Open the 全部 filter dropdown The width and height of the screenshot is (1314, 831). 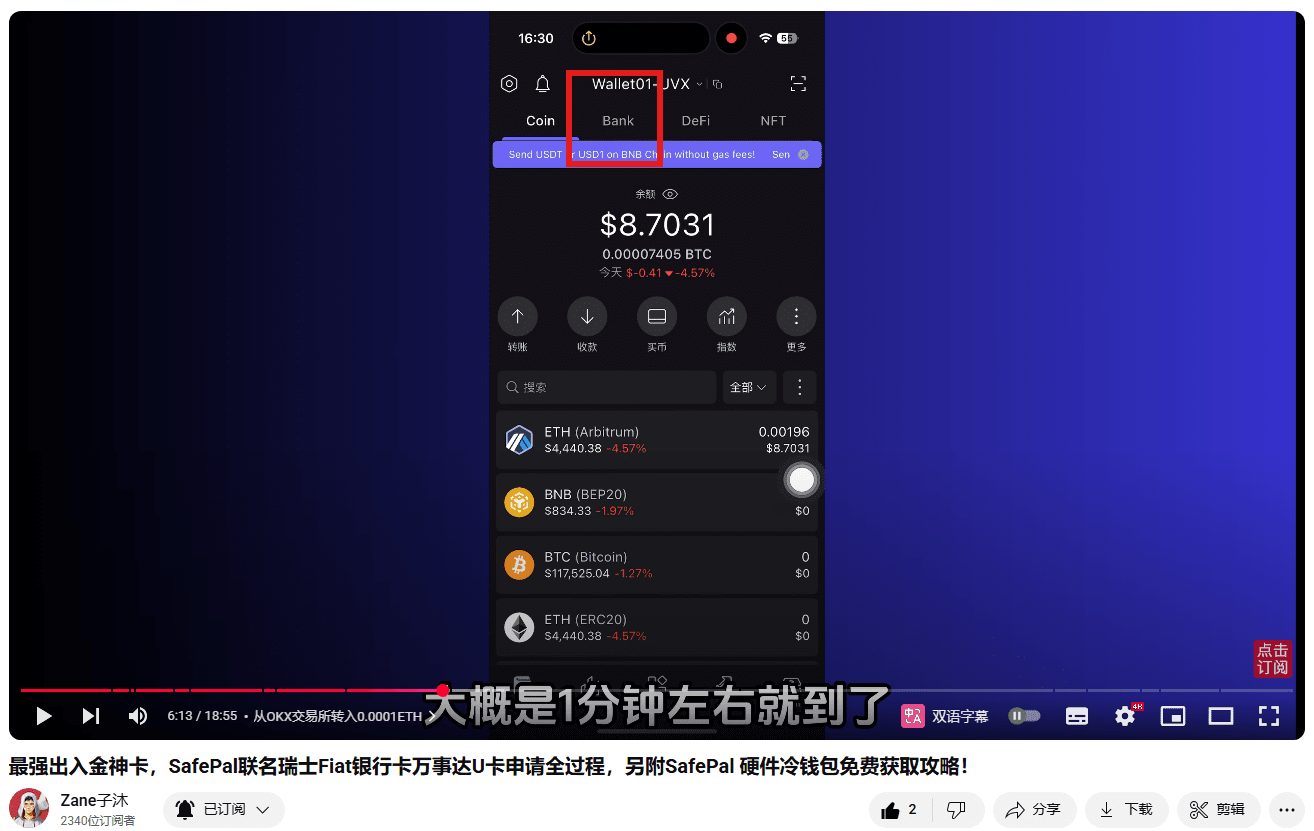pos(749,387)
